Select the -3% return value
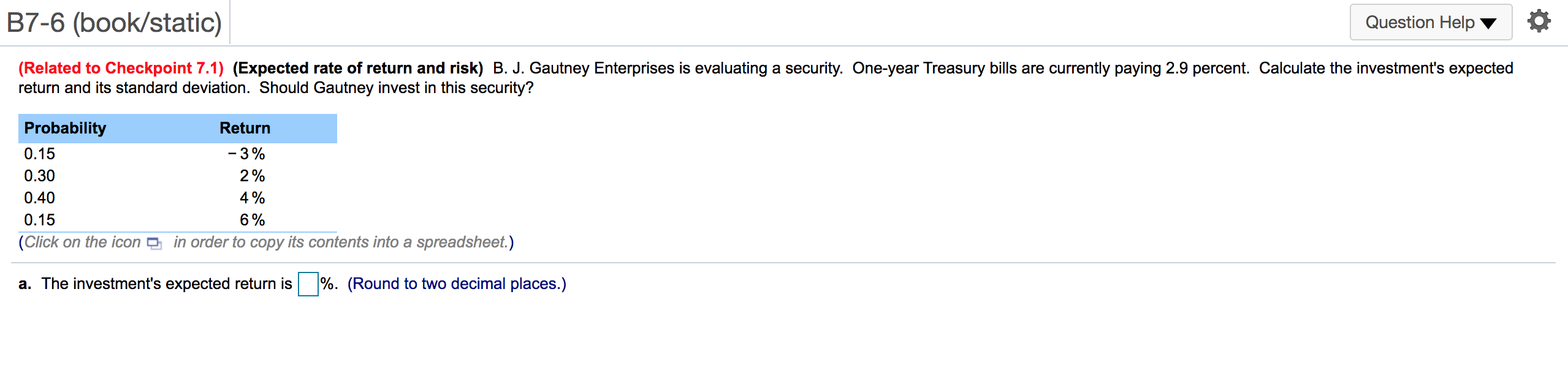The height and width of the screenshot is (376, 1568). tap(246, 154)
